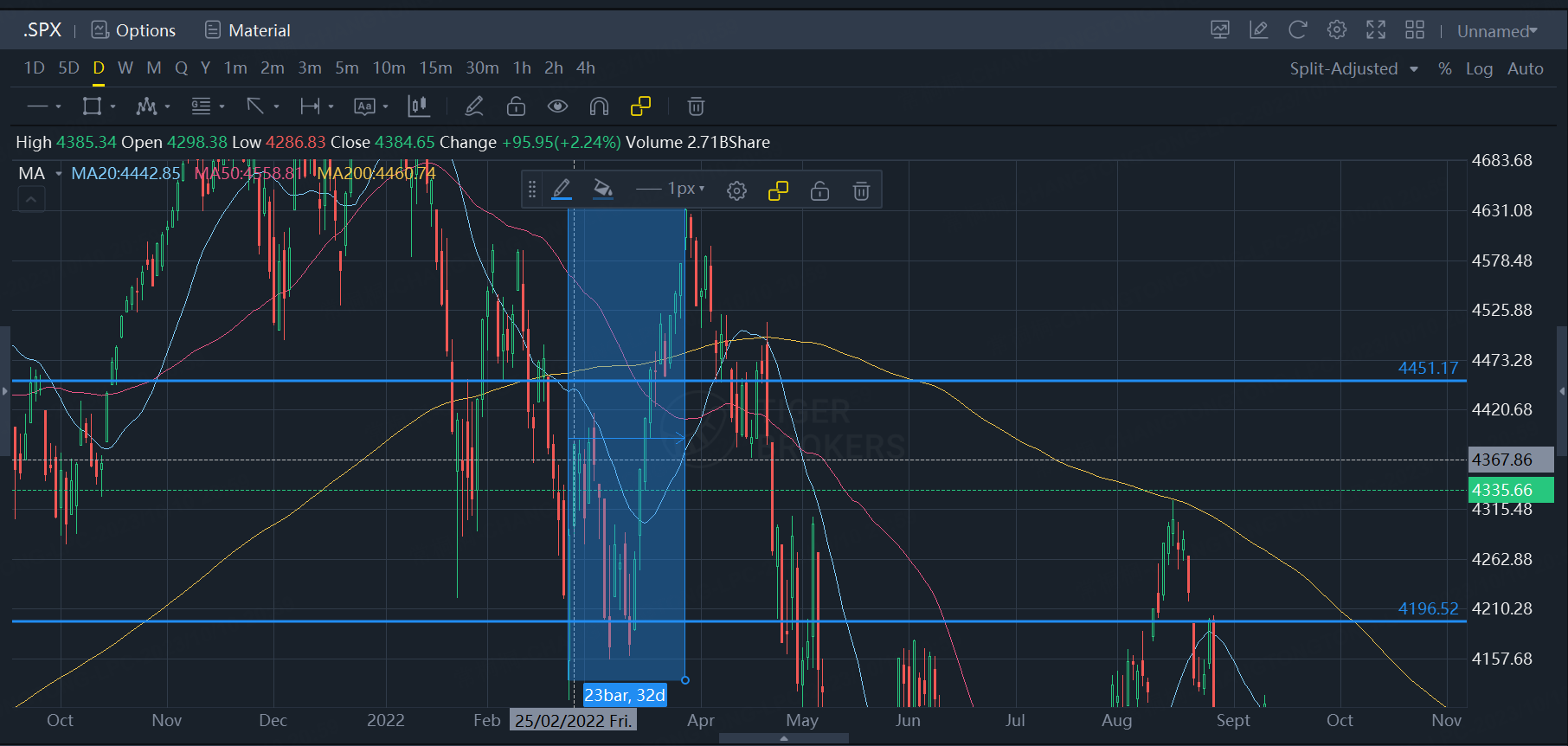
Task: Click the refresh chart icon
Action: (1297, 30)
